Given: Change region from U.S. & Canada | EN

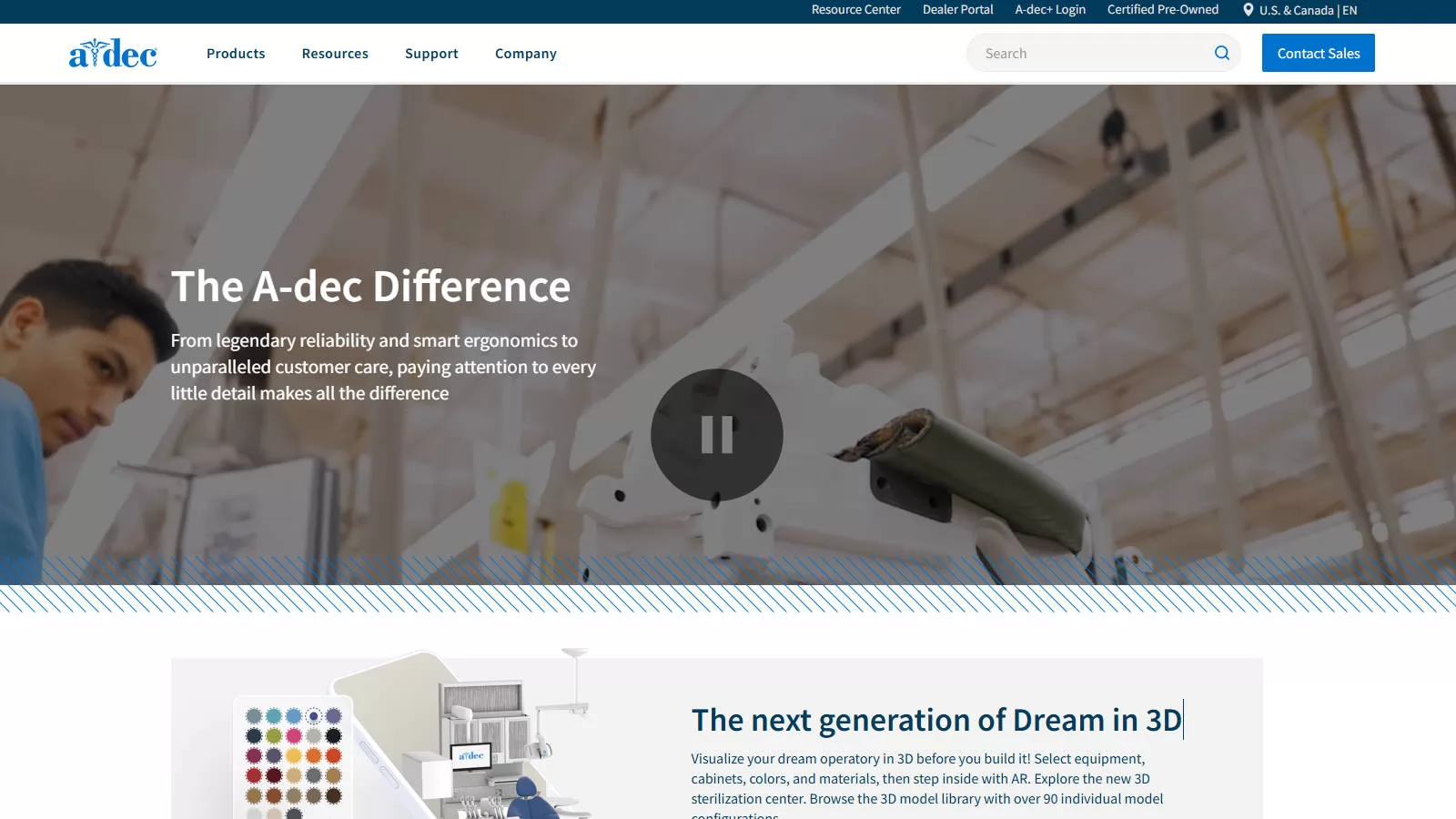Looking at the screenshot, I should 1308,10.
